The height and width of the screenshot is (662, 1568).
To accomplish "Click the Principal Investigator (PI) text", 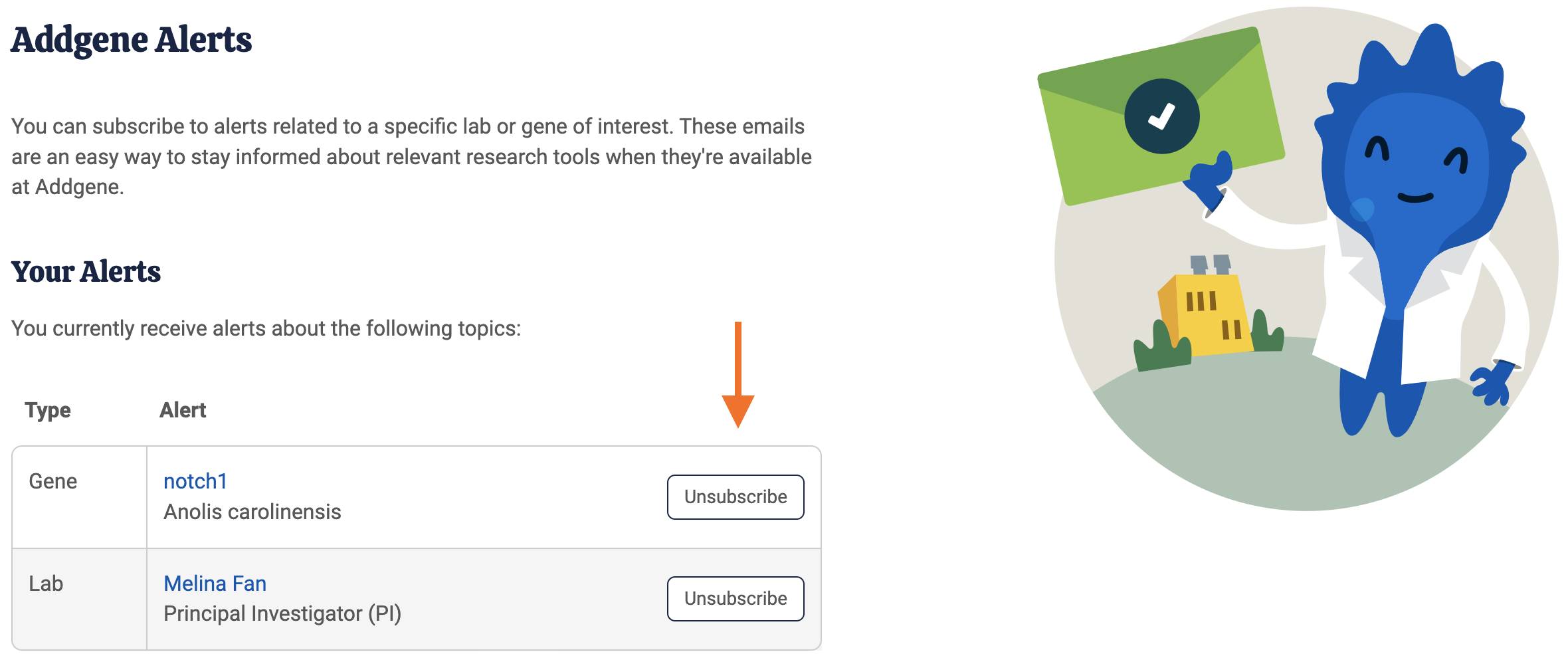I will coord(282,613).
